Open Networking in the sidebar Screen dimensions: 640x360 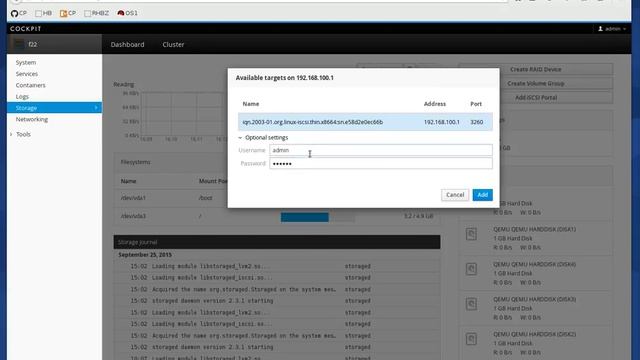click(x=32, y=119)
